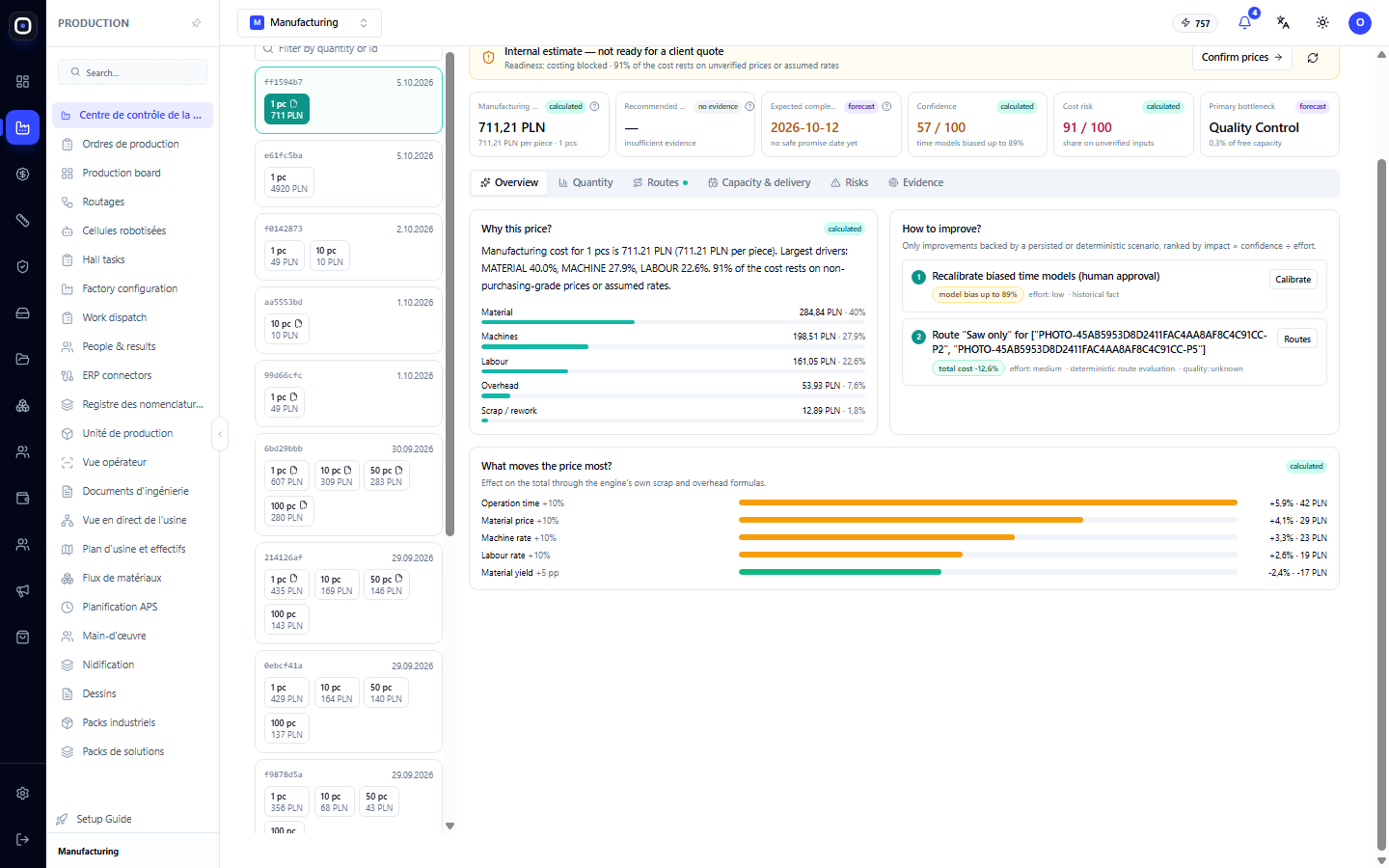Open the notifications bell

(x=1244, y=22)
